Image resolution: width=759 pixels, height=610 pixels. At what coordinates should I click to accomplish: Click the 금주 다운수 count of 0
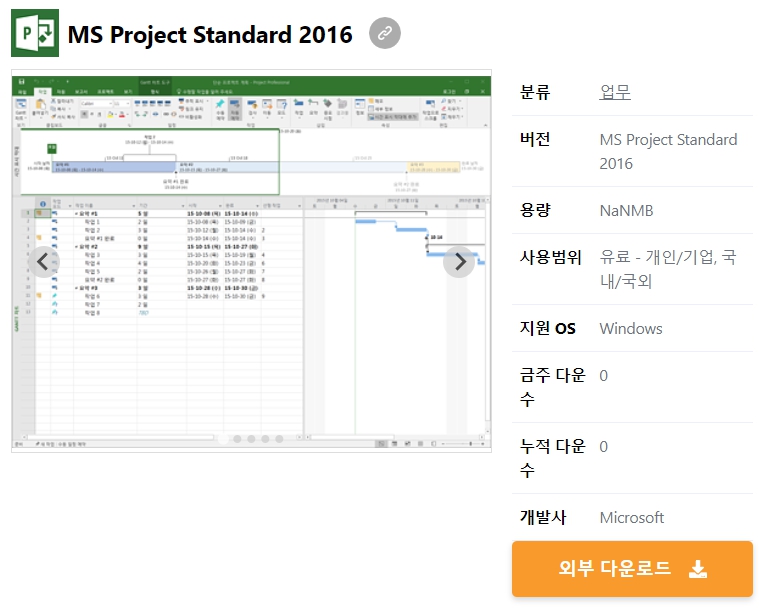click(604, 376)
